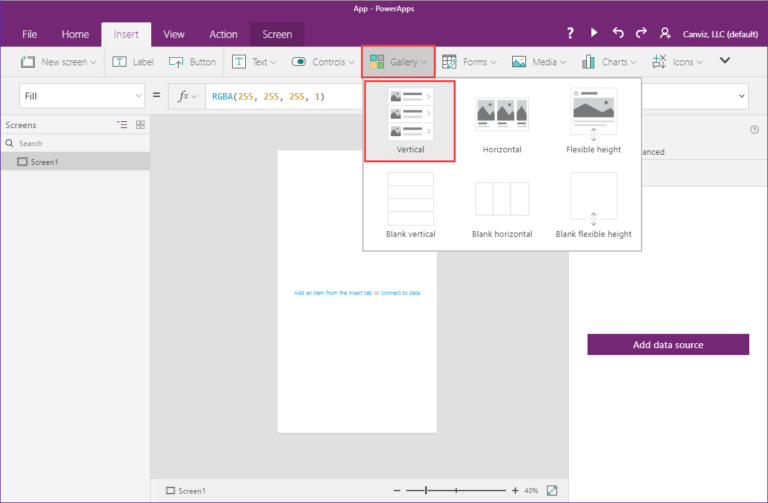Click the Help question mark icon
The image size is (768, 503).
tap(570, 34)
